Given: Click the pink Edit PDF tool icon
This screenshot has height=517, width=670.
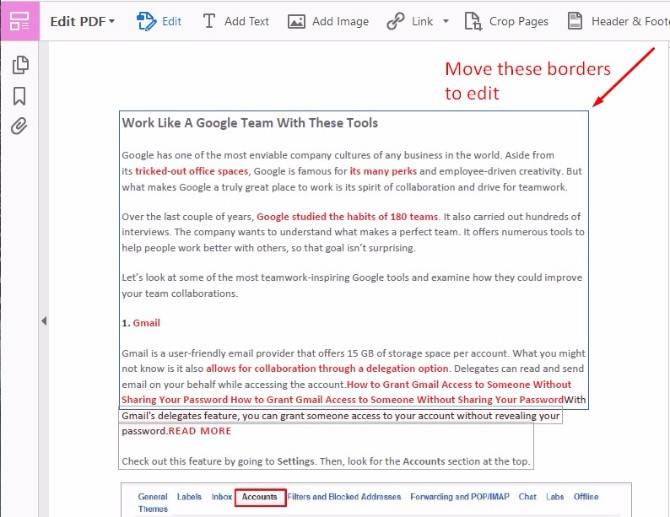Looking at the screenshot, I should pos(20,21).
